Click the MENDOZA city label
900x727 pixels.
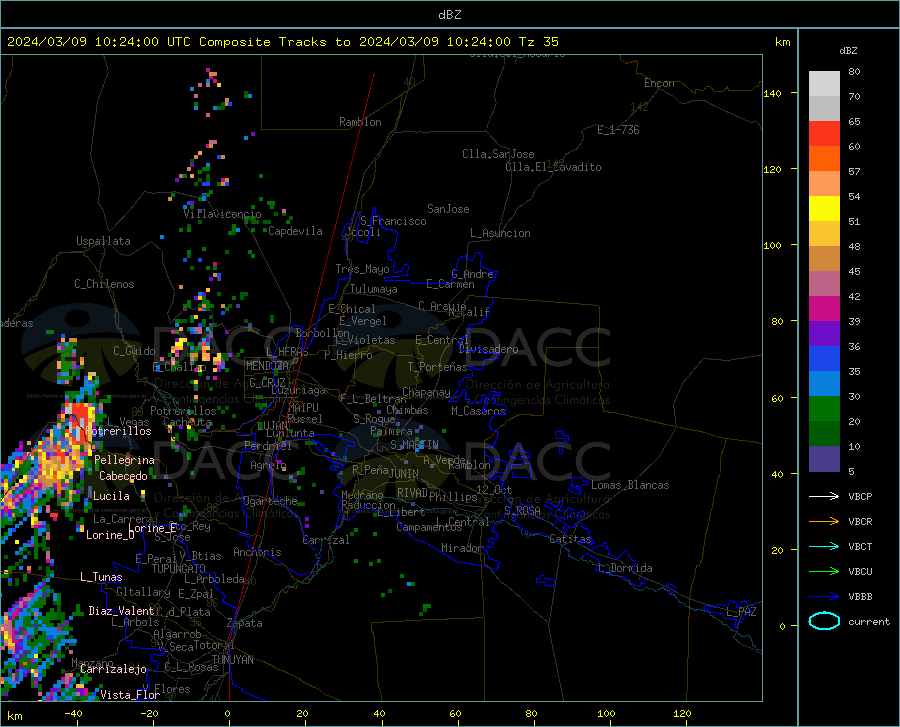pos(267,366)
